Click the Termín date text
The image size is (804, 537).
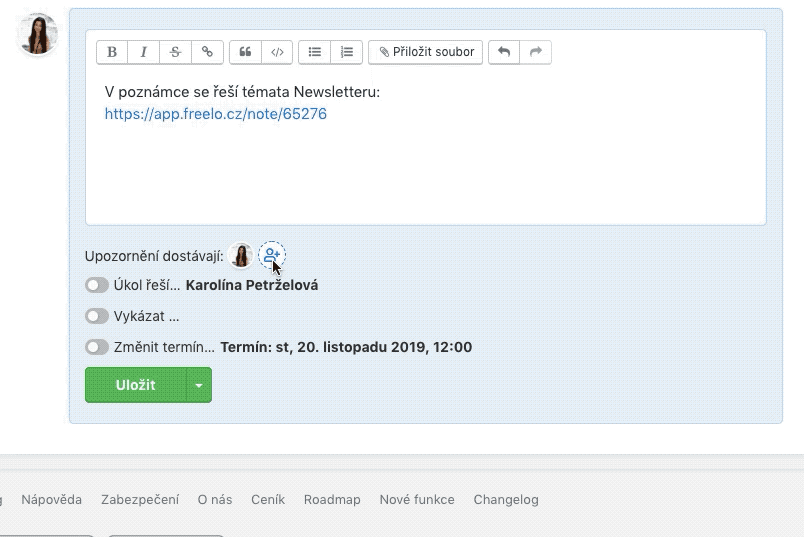(x=346, y=347)
